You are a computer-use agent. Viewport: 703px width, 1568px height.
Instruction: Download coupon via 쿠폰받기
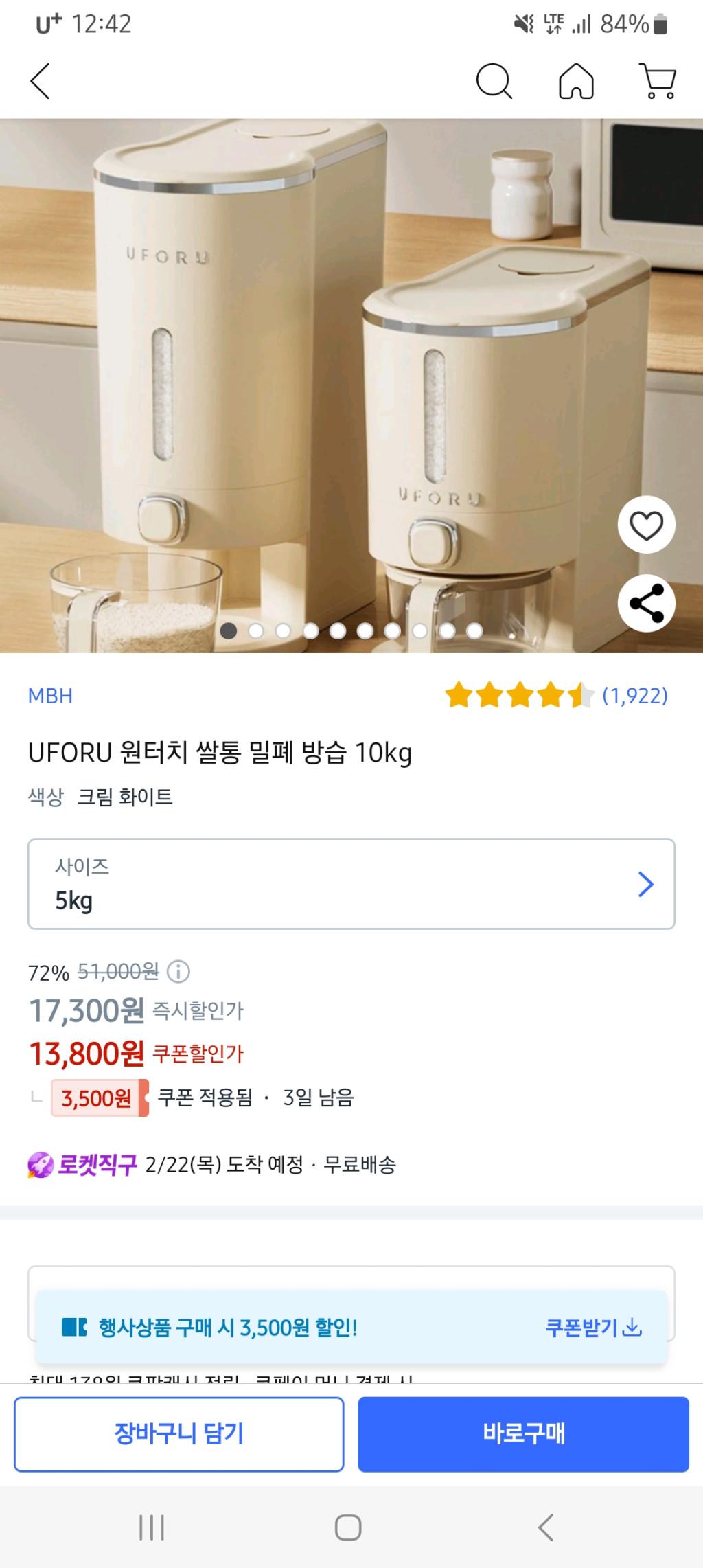click(x=593, y=1328)
